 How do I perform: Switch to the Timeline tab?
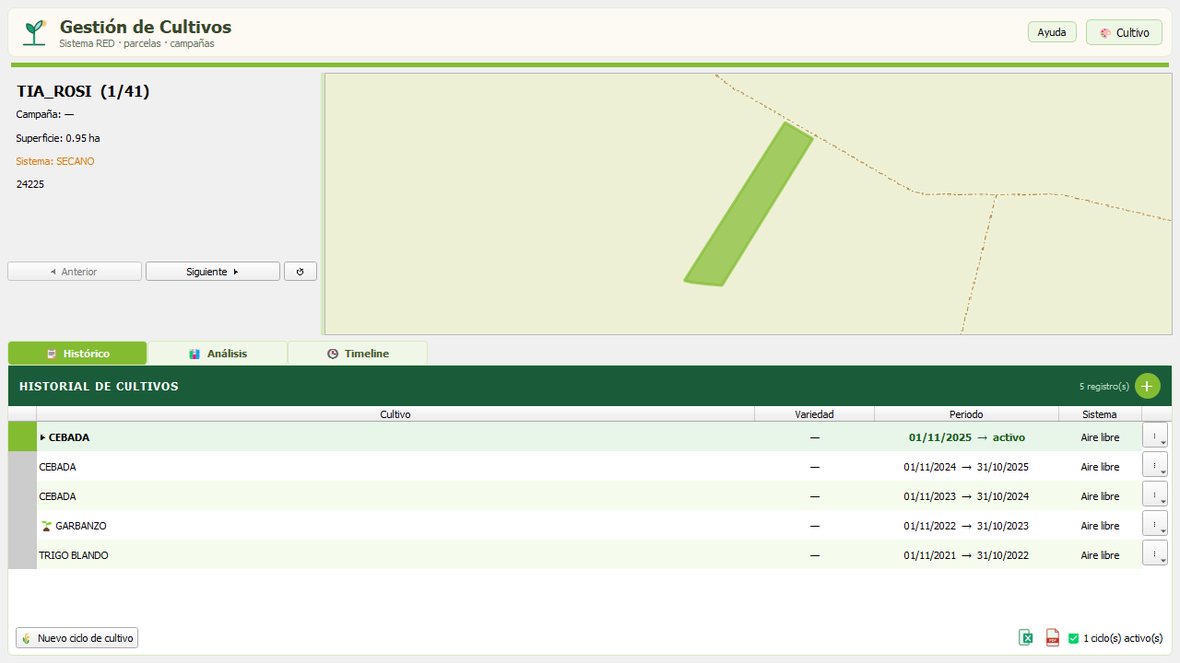pos(357,353)
